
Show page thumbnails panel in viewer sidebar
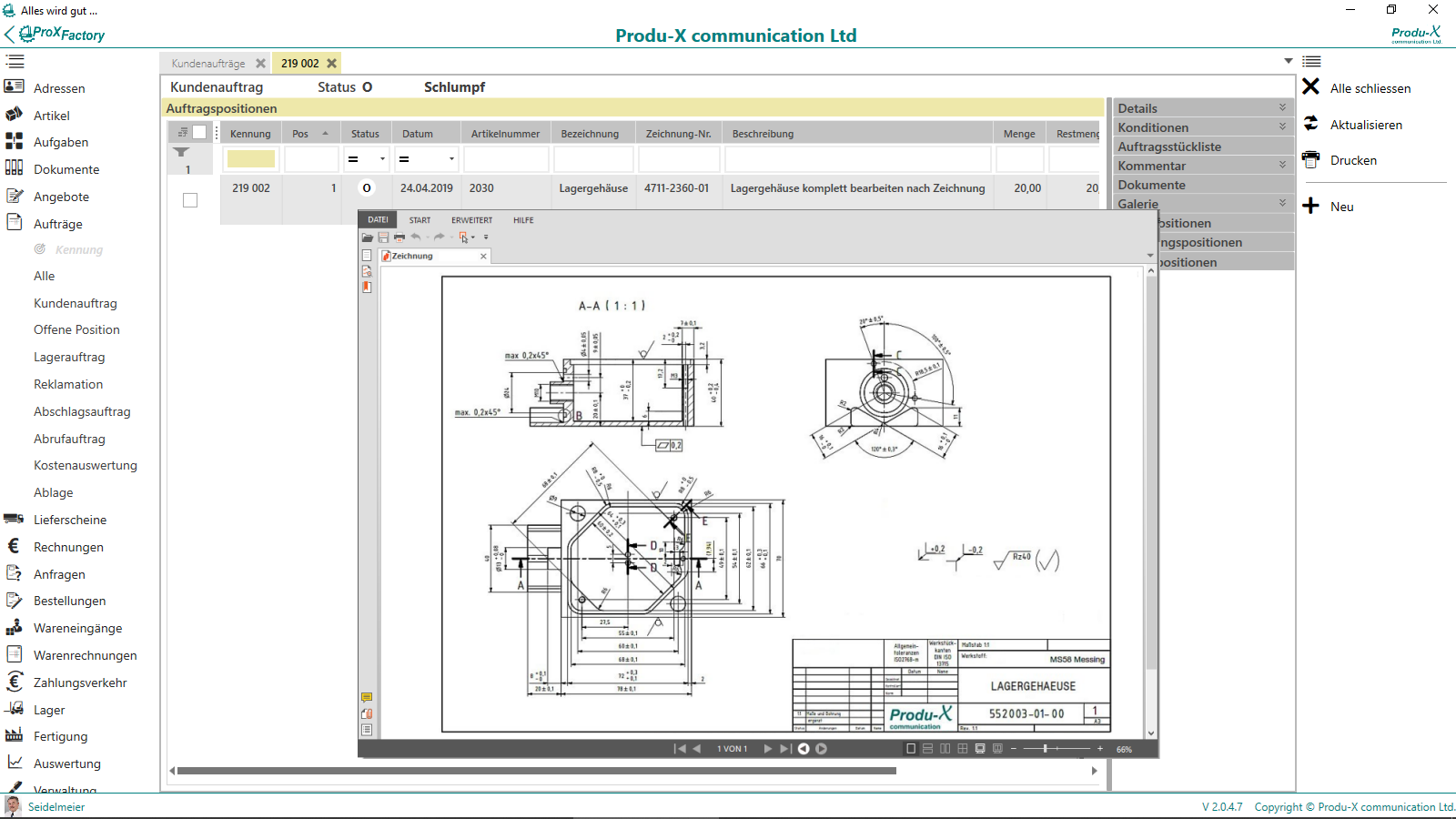[367, 256]
